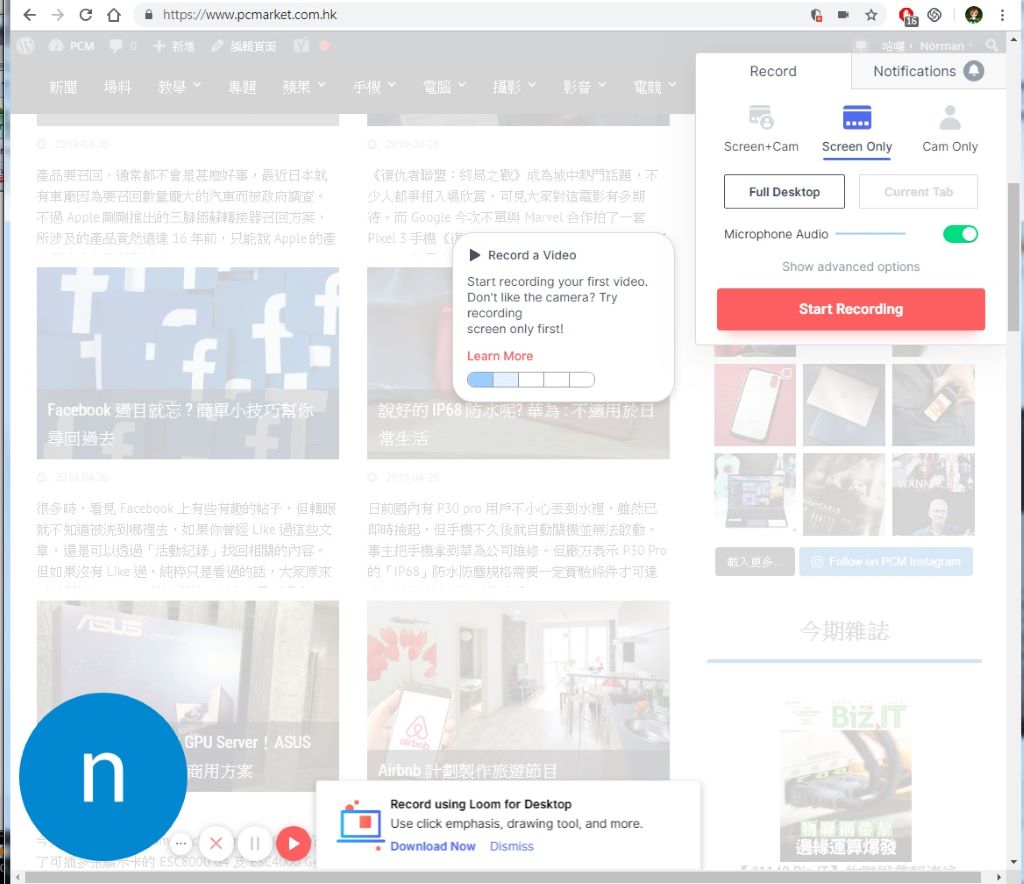Image resolution: width=1024 pixels, height=884 pixels.
Task: Open the Facebook article thumbnail
Action: pyautogui.click(x=187, y=363)
